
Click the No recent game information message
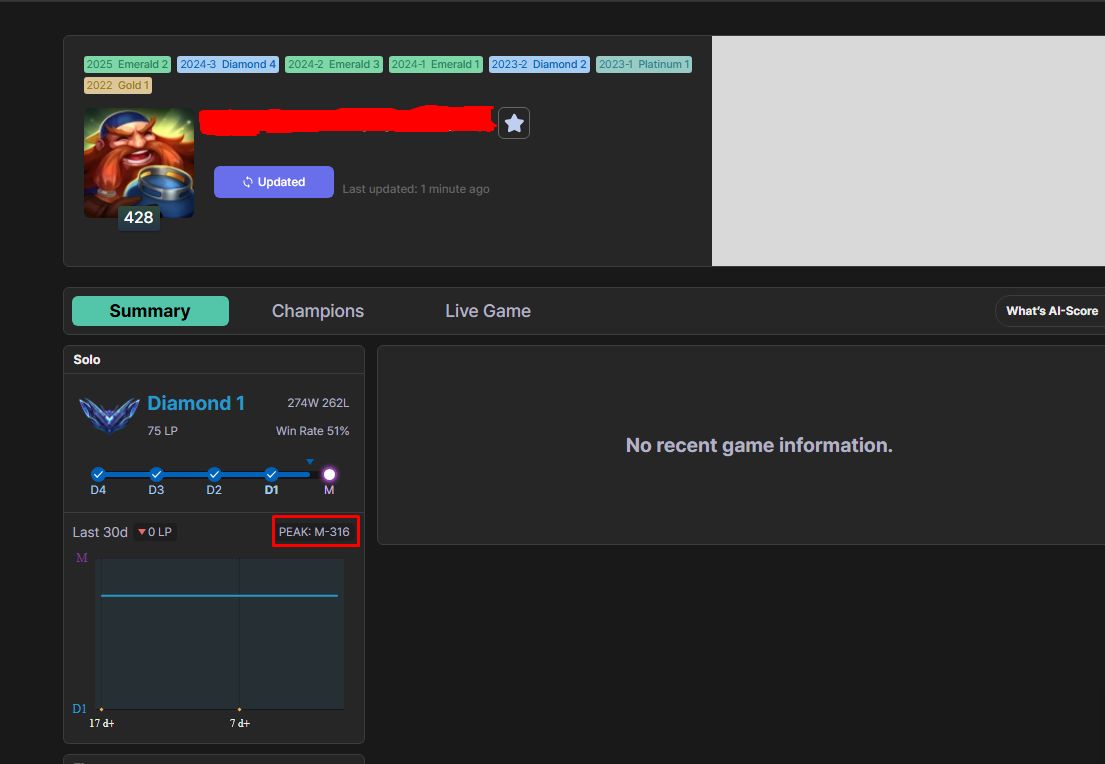click(759, 445)
